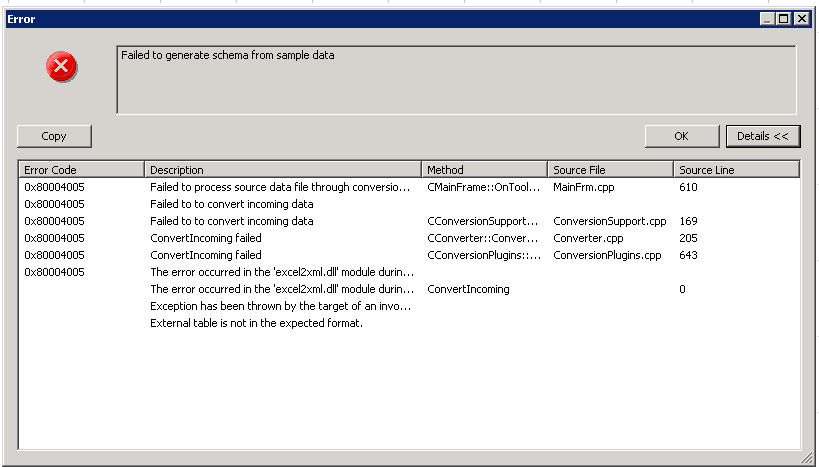The height and width of the screenshot is (467, 819).
Task: Copy the error details with Copy button
Action: [54, 136]
